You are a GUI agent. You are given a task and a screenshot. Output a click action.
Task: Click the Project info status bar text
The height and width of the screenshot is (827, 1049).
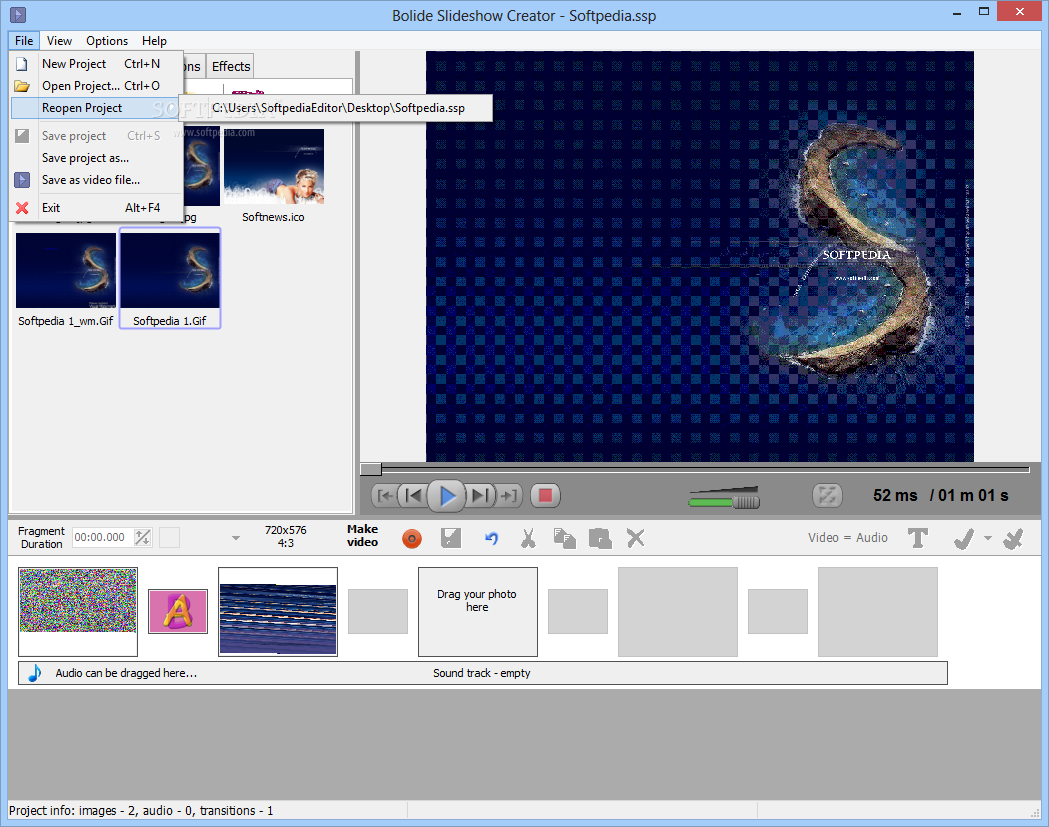pos(140,811)
